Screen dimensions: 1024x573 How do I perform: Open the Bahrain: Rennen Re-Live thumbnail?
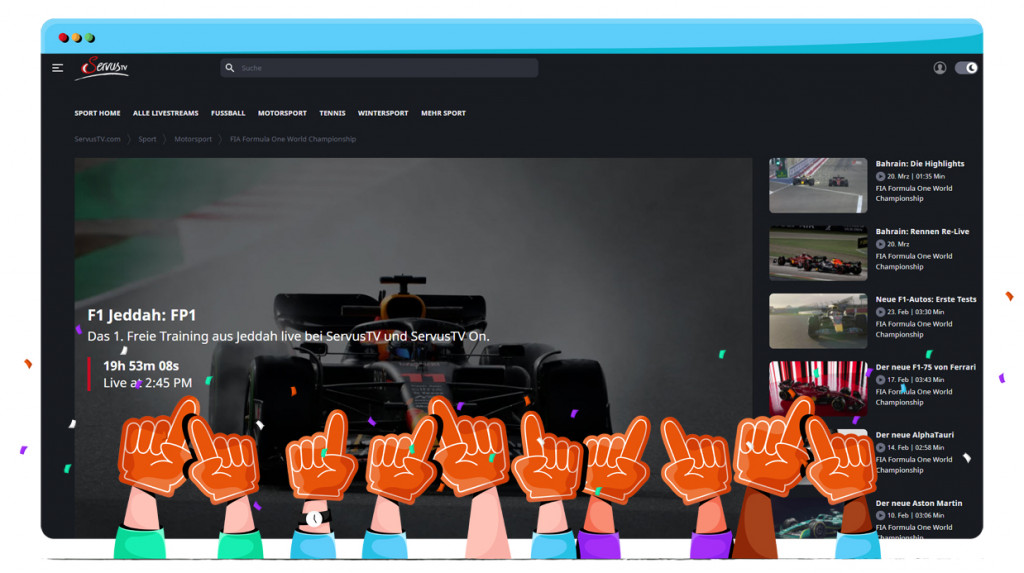818,254
